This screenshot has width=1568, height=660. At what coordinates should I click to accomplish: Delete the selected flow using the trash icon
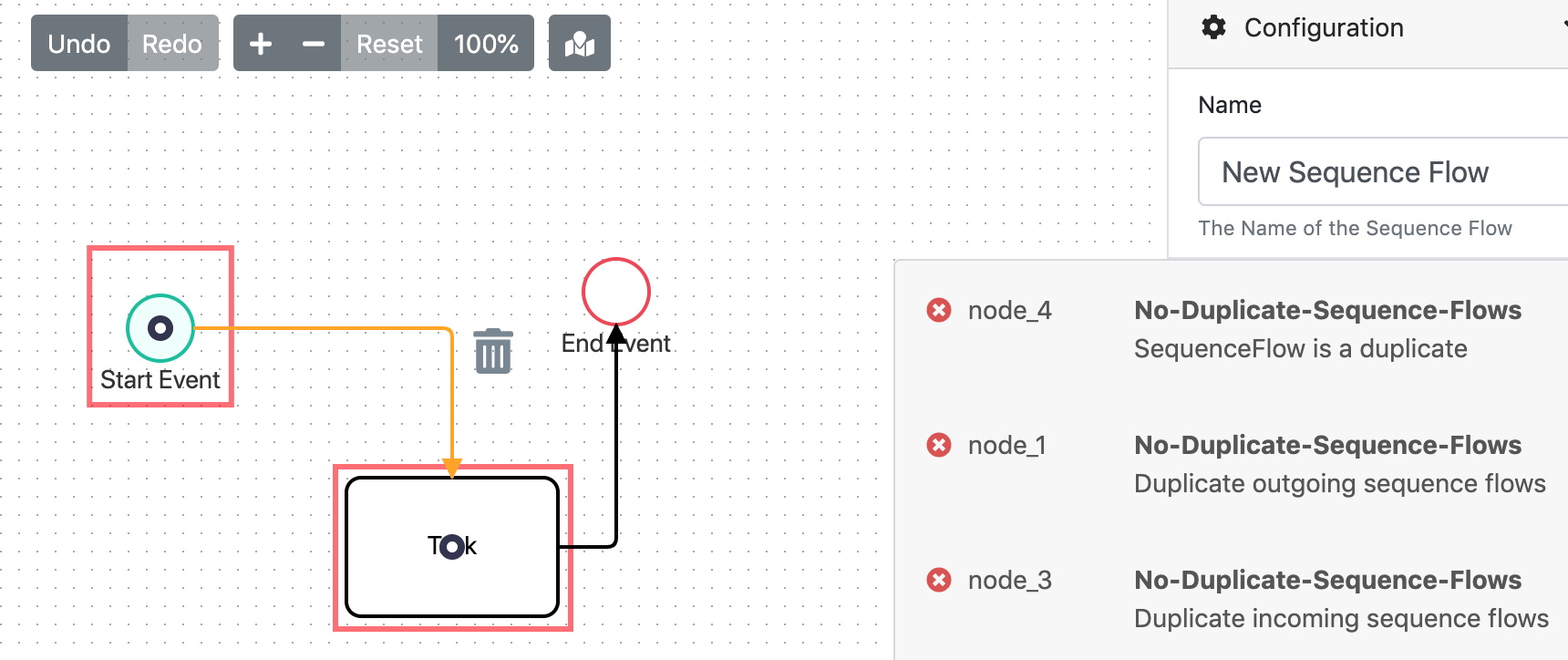tap(491, 351)
